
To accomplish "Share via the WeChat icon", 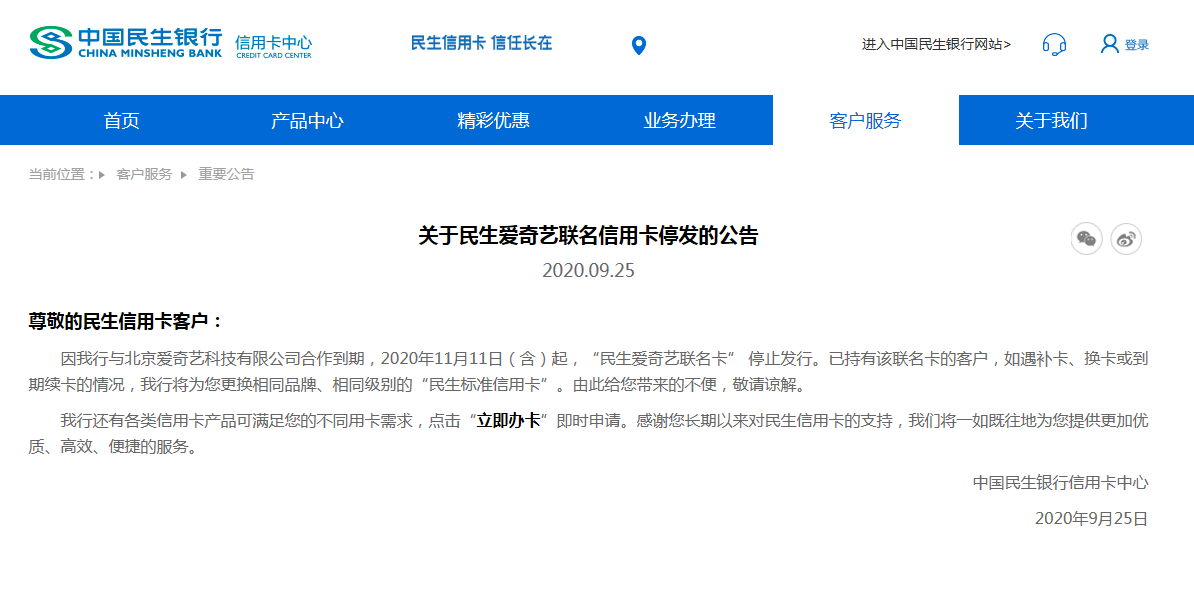I will coord(1087,239).
